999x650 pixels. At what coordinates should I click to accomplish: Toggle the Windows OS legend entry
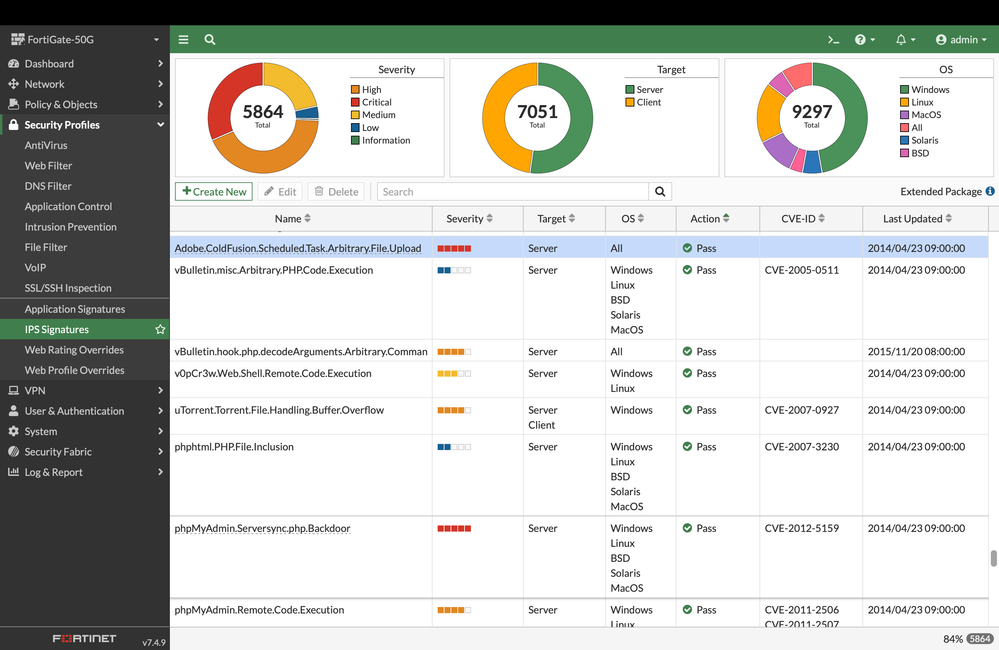(929, 90)
